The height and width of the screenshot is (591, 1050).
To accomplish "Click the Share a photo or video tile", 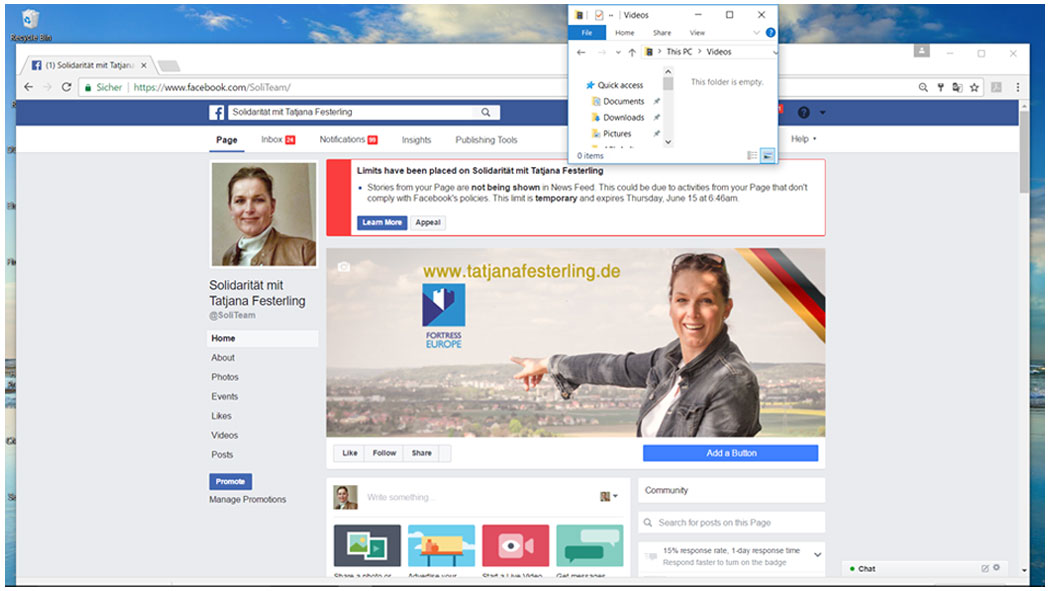I will click(367, 545).
